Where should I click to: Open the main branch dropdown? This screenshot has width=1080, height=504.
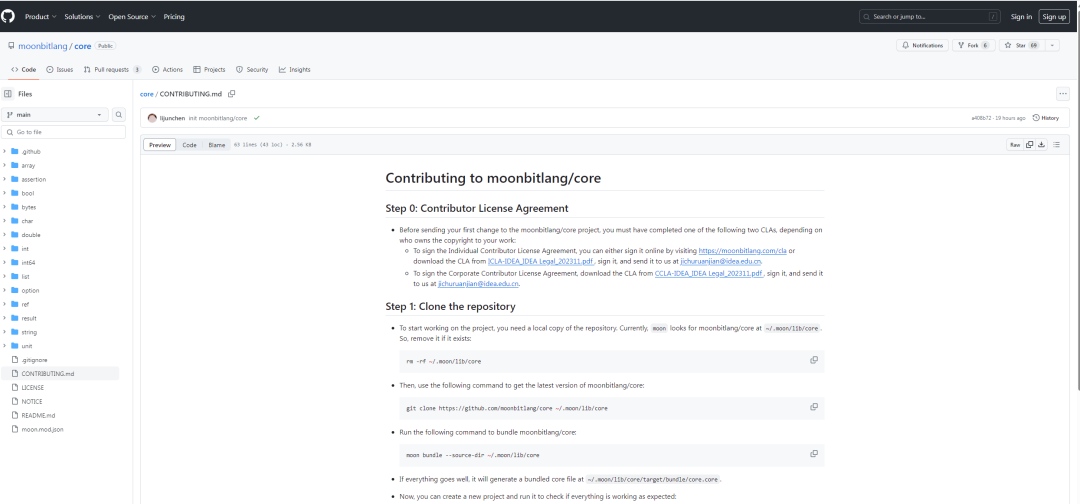click(56, 115)
